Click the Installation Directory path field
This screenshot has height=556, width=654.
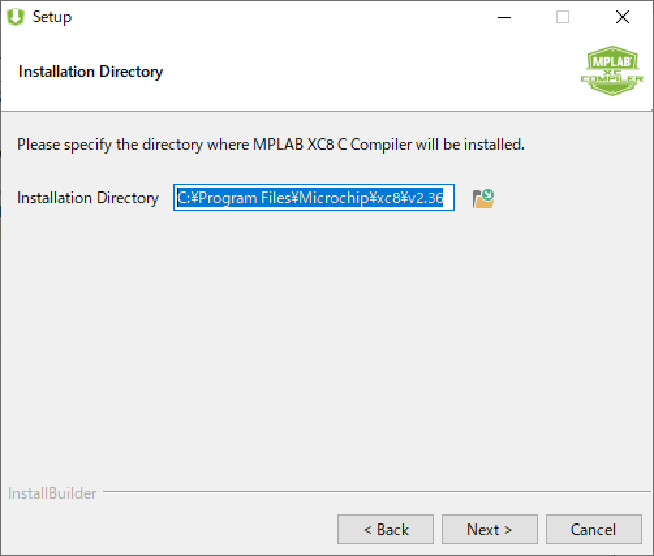click(x=314, y=198)
